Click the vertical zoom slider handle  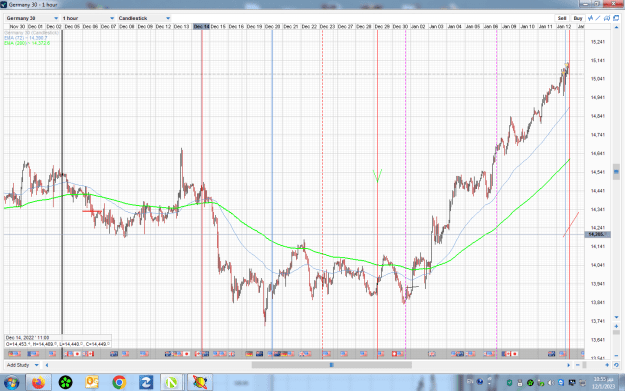616,332
